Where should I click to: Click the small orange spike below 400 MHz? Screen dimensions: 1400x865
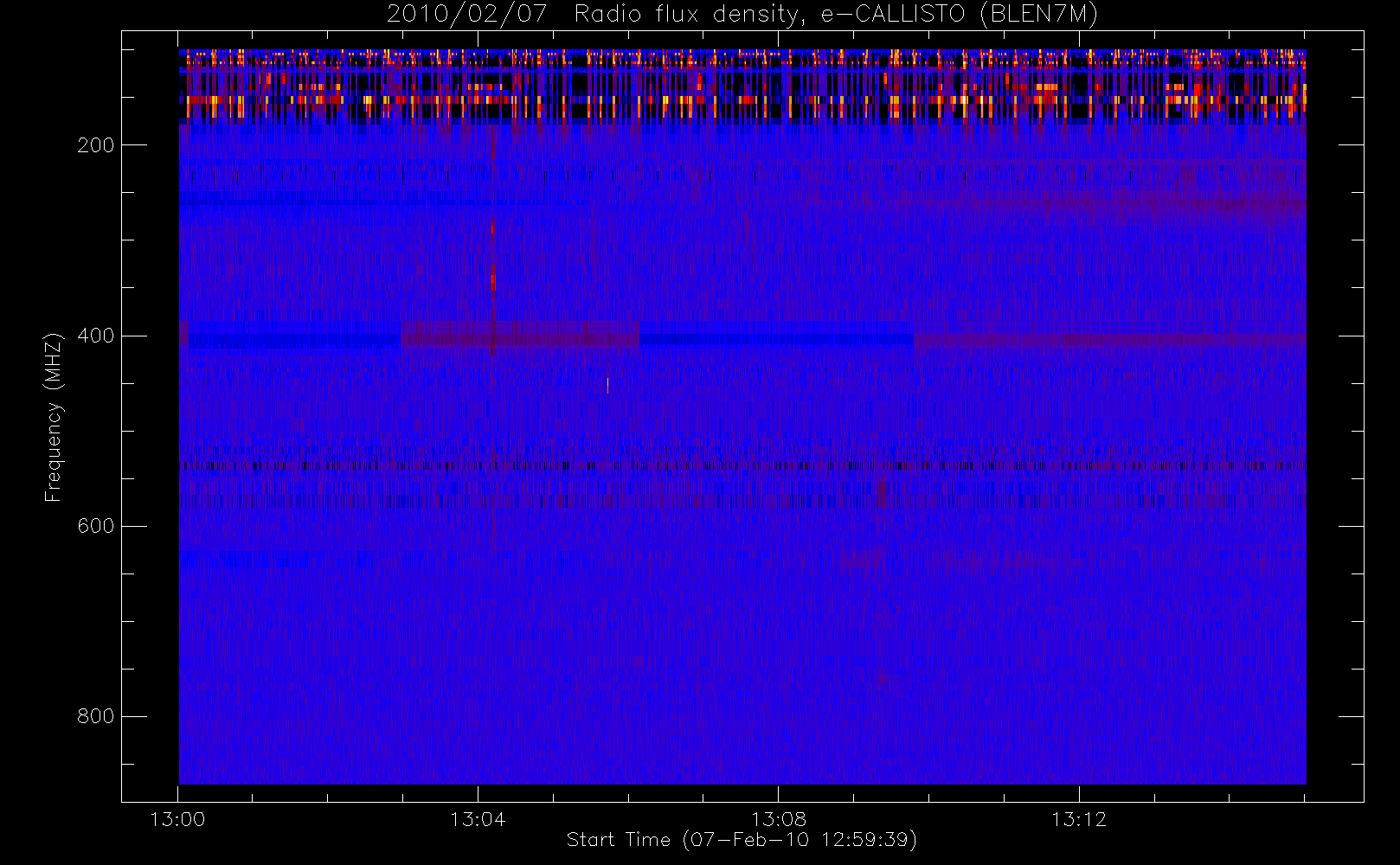[607, 383]
